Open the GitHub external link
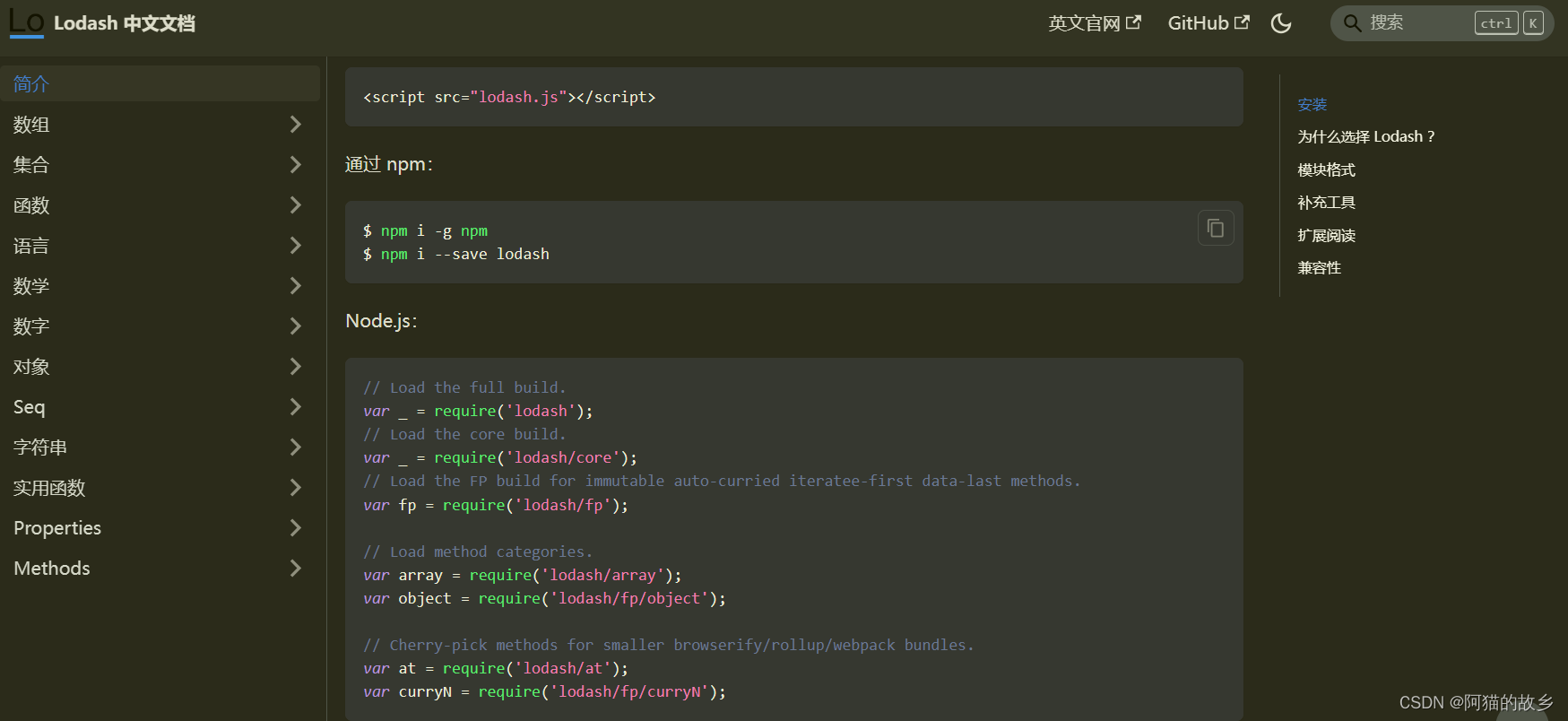 click(x=1208, y=23)
